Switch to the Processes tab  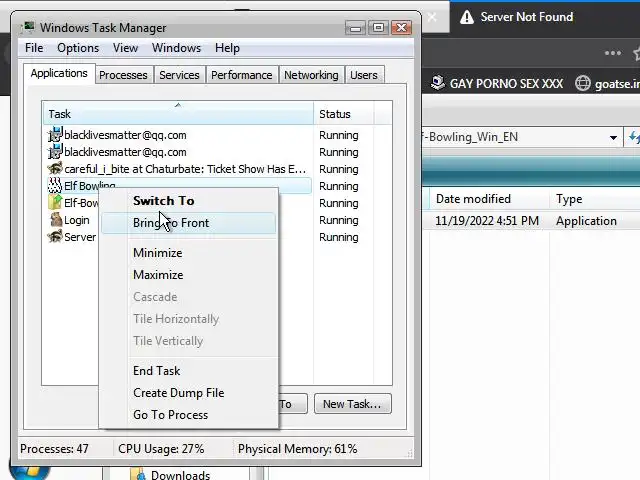point(123,75)
